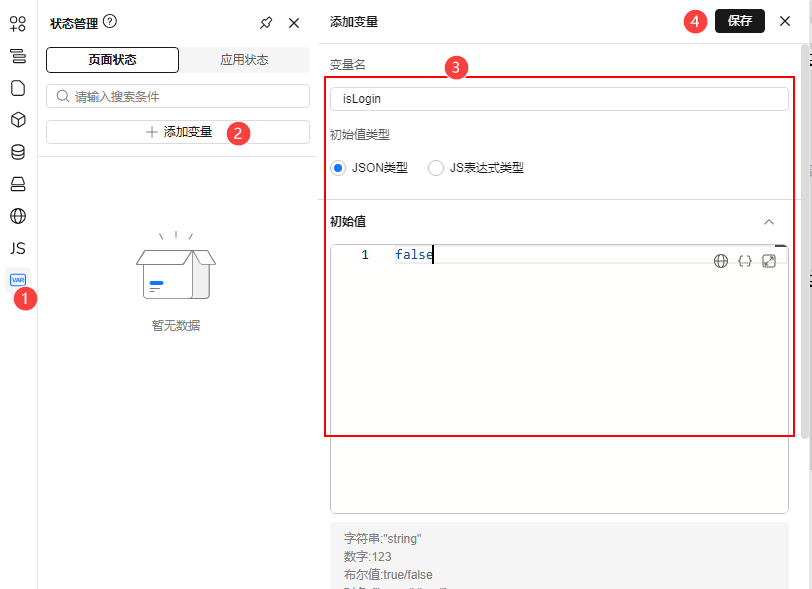812x589 pixels.
Task: Open the internationalization globe icon in sidebar
Action: [18, 215]
